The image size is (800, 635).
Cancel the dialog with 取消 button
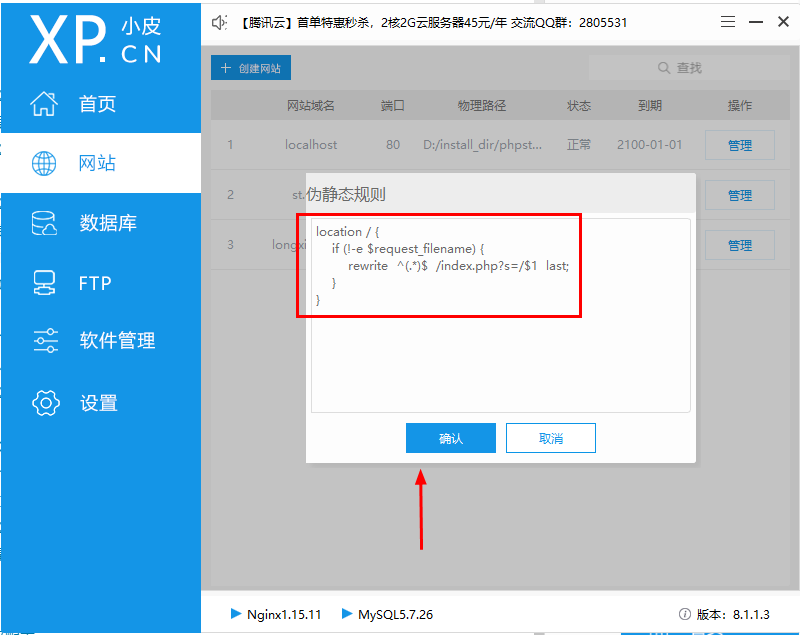551,438
